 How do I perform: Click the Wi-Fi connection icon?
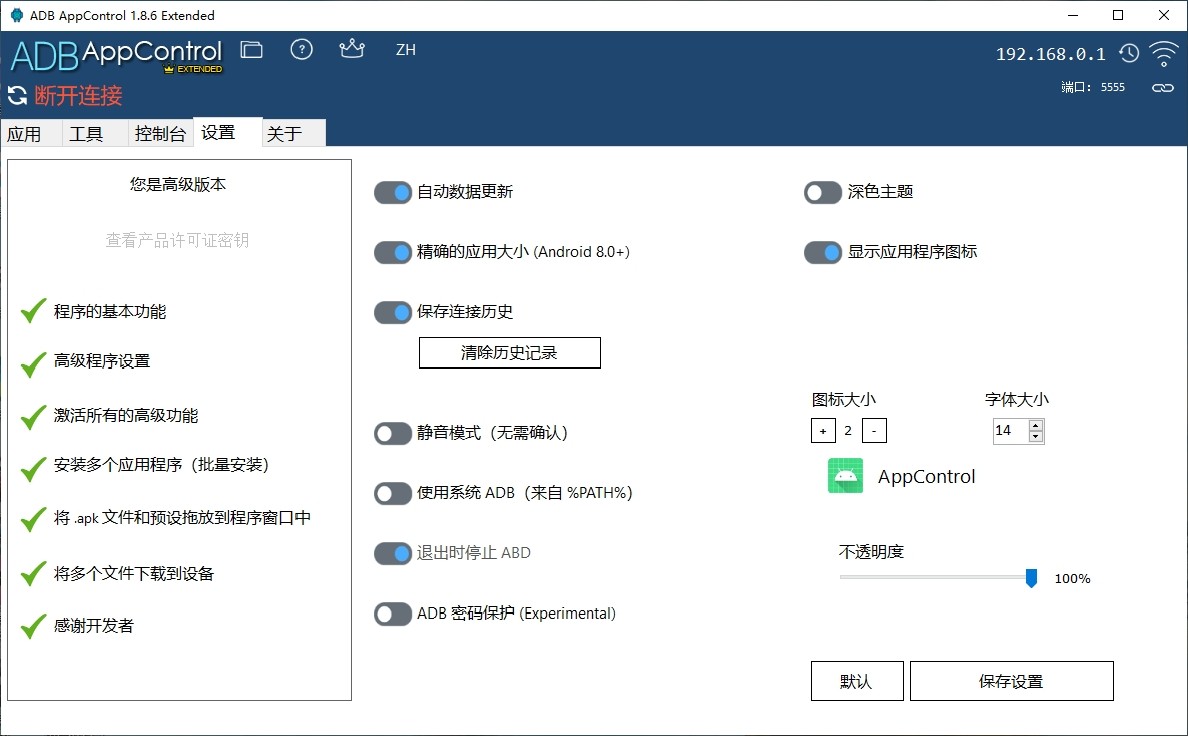point(1163,53)
